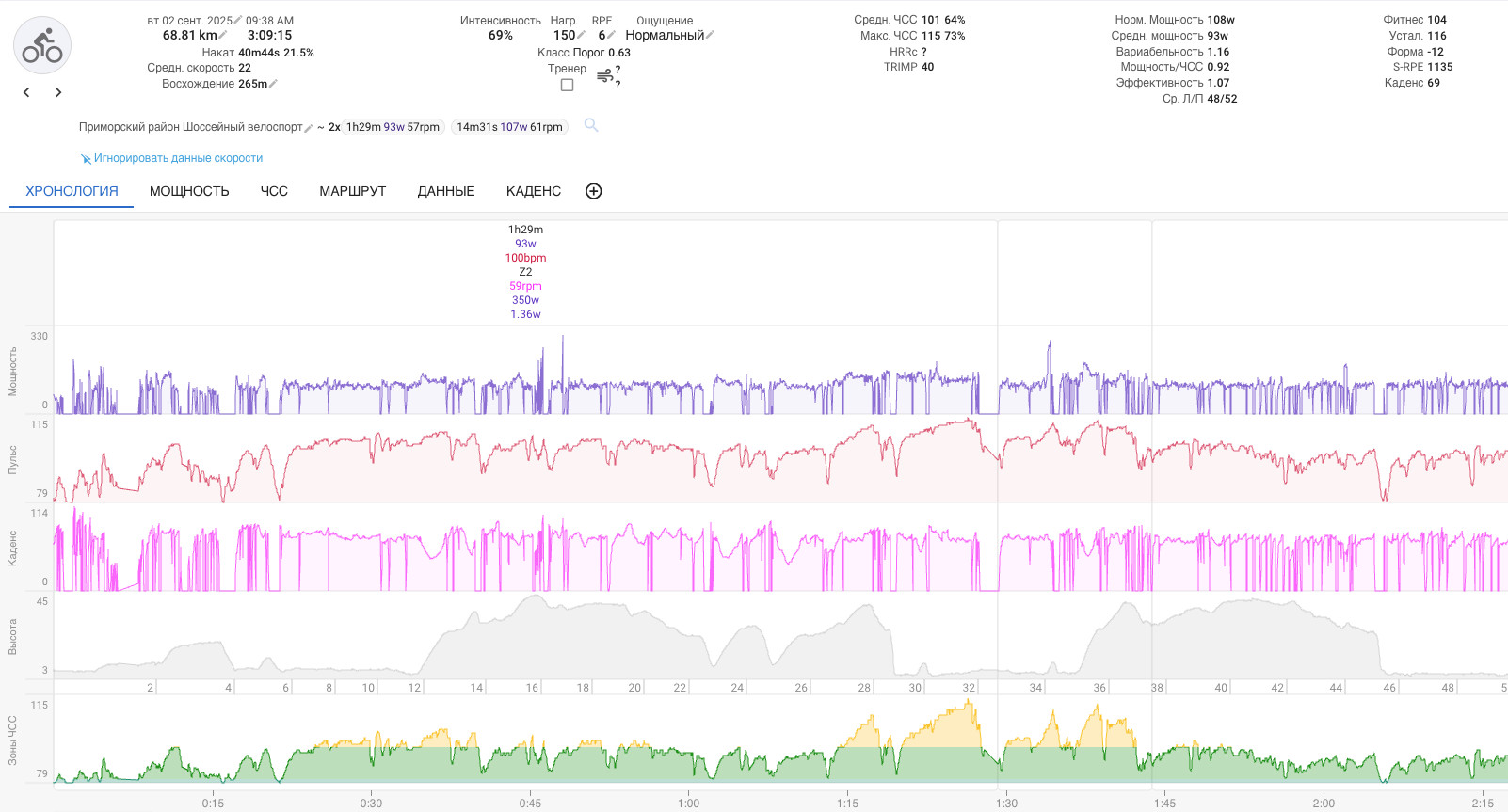Open the МОЩНОСТЬ tab
Screen dimensions: 1508x812
coord(189,191)
